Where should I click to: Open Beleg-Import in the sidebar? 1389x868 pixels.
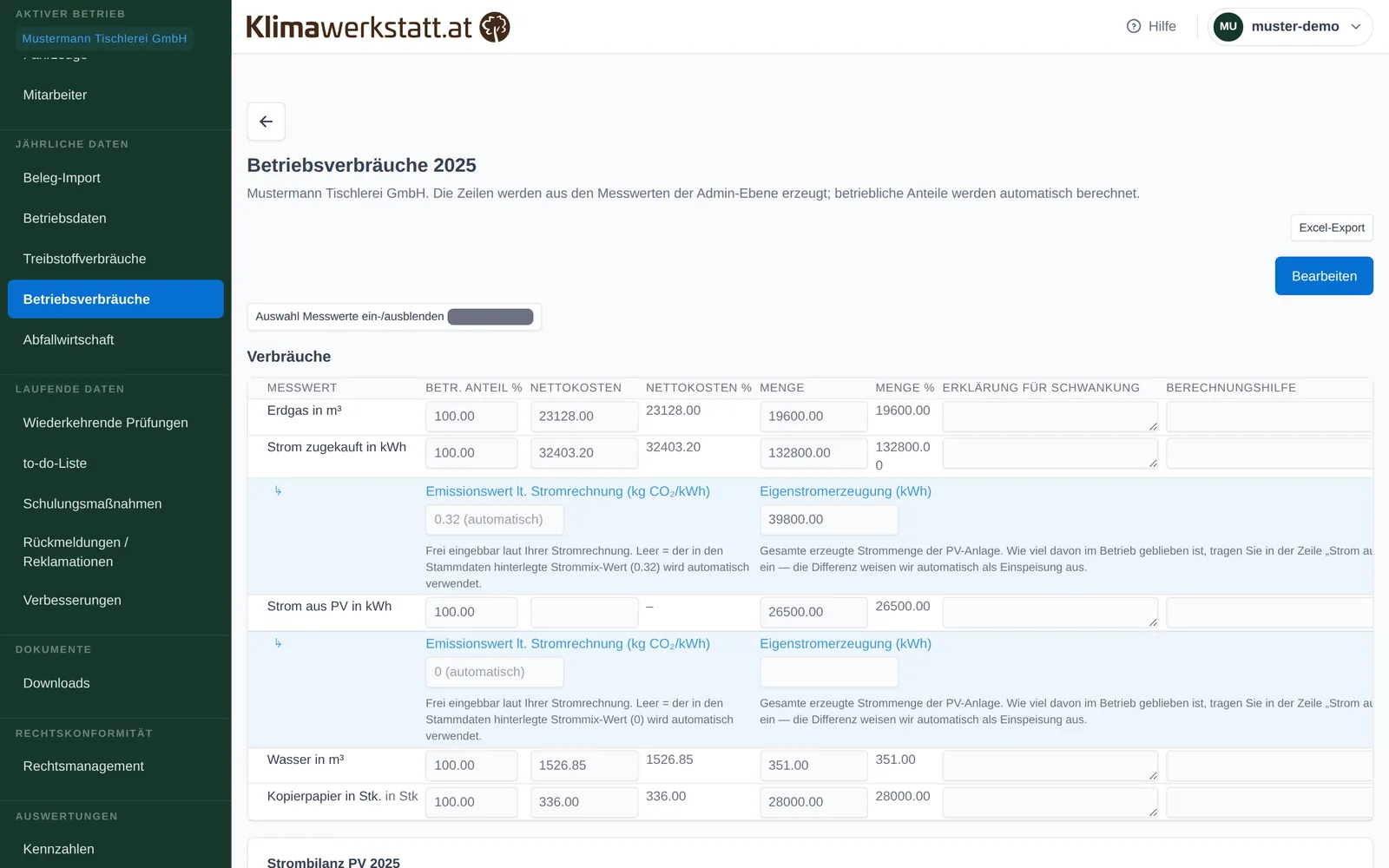tap(115, 178)
